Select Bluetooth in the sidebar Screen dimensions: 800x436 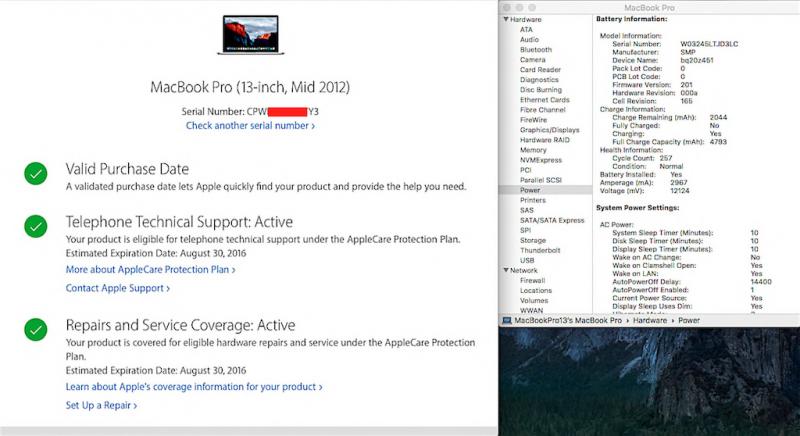point(536,49)
